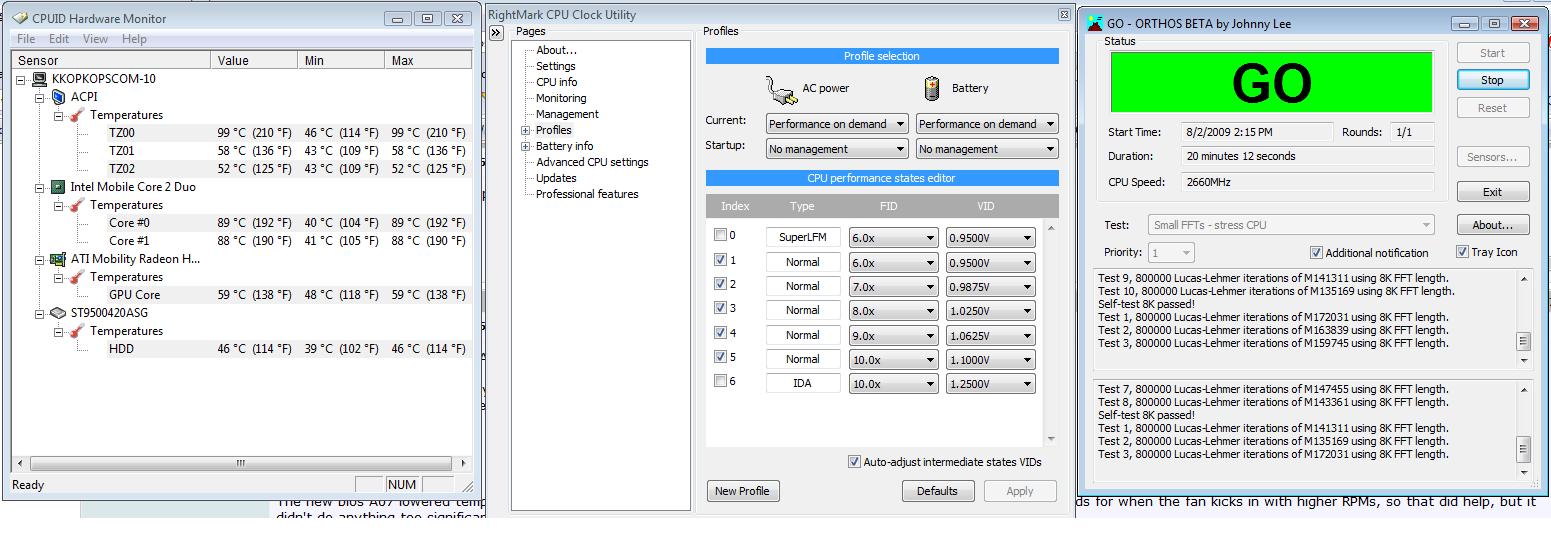Click the Defaults button
This screenshot has height=540, width=1551.
(937, 491)
